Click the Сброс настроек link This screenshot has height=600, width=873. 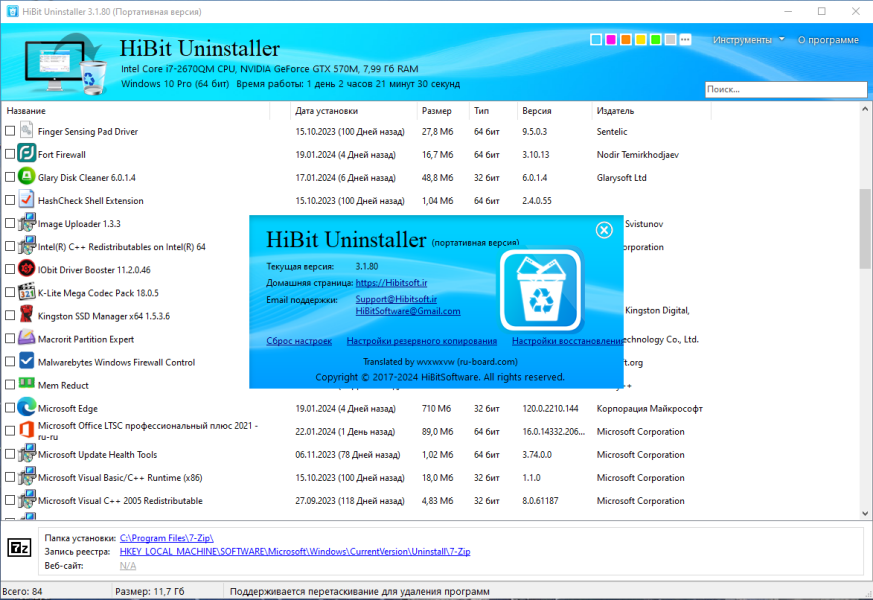[x=299, y=341]
